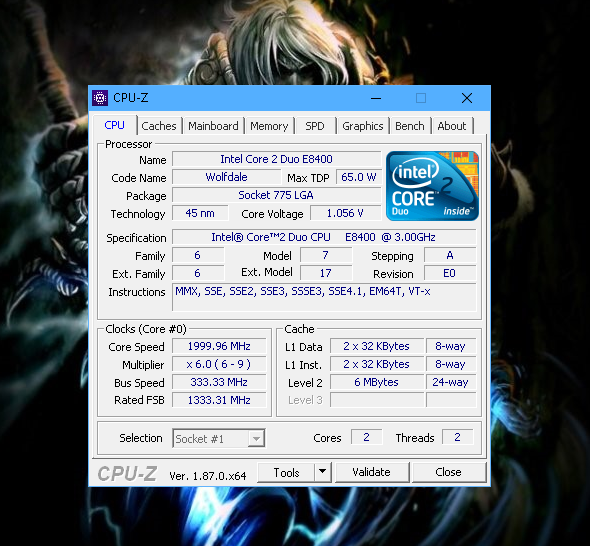Click the Close button at bottom

[x=449, y=472]
